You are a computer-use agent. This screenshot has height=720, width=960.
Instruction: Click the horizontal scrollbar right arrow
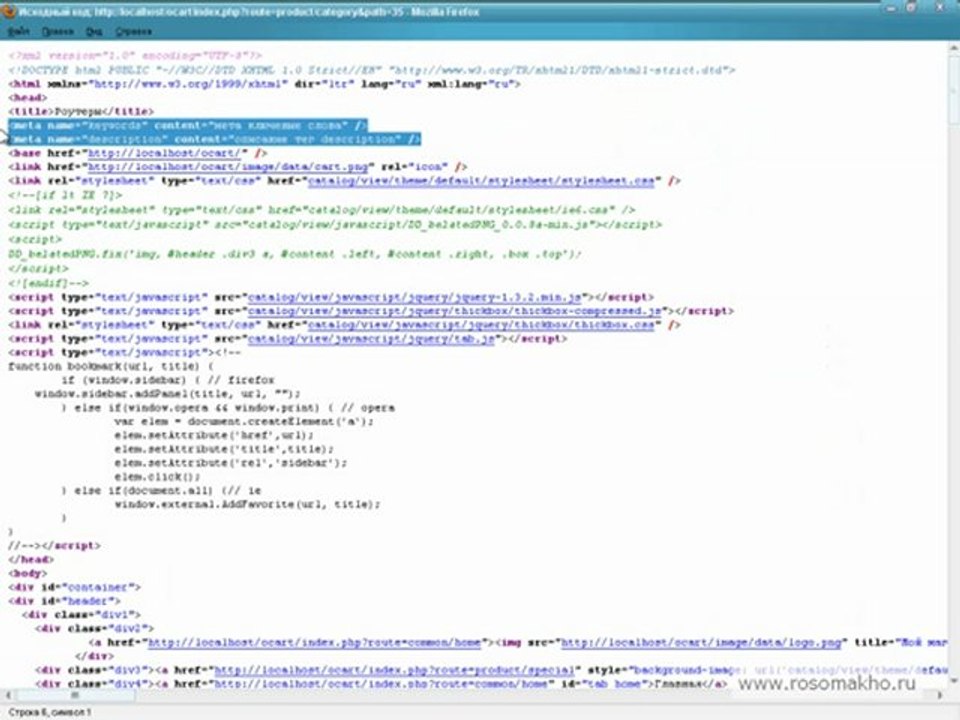pos(940,696)
